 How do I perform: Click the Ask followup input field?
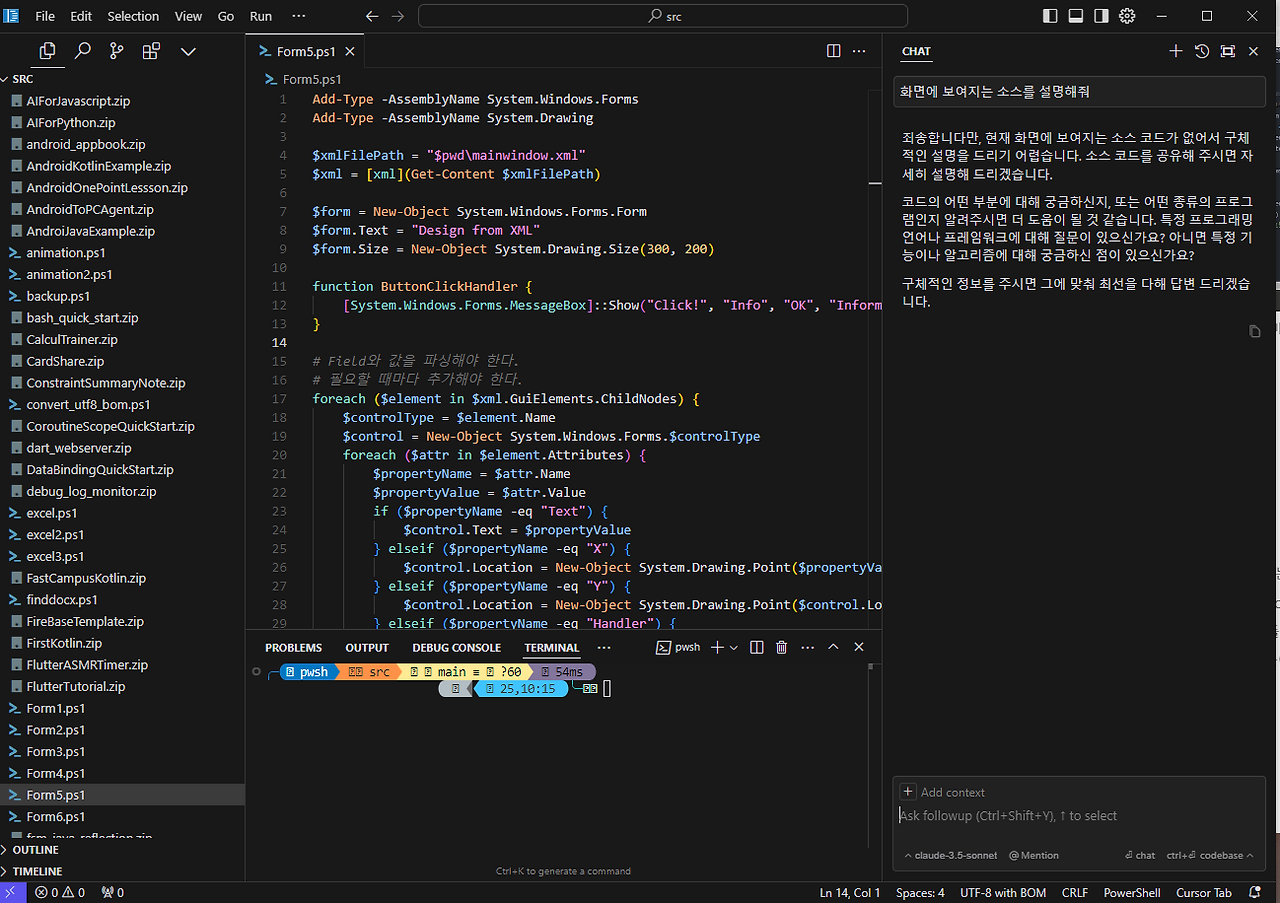pyautogui.click(x=1079, y=816)
